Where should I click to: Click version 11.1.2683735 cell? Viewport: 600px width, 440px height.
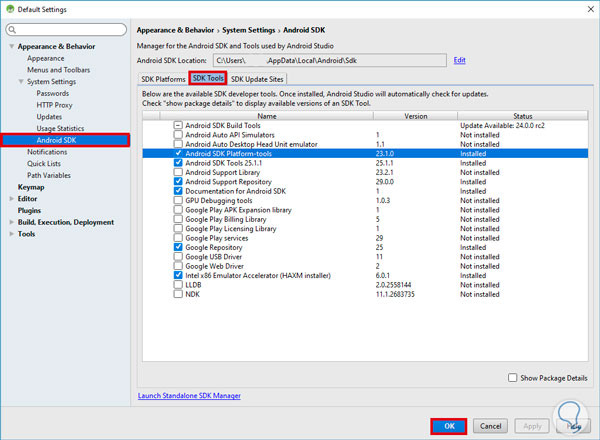(x=395, y=294)
